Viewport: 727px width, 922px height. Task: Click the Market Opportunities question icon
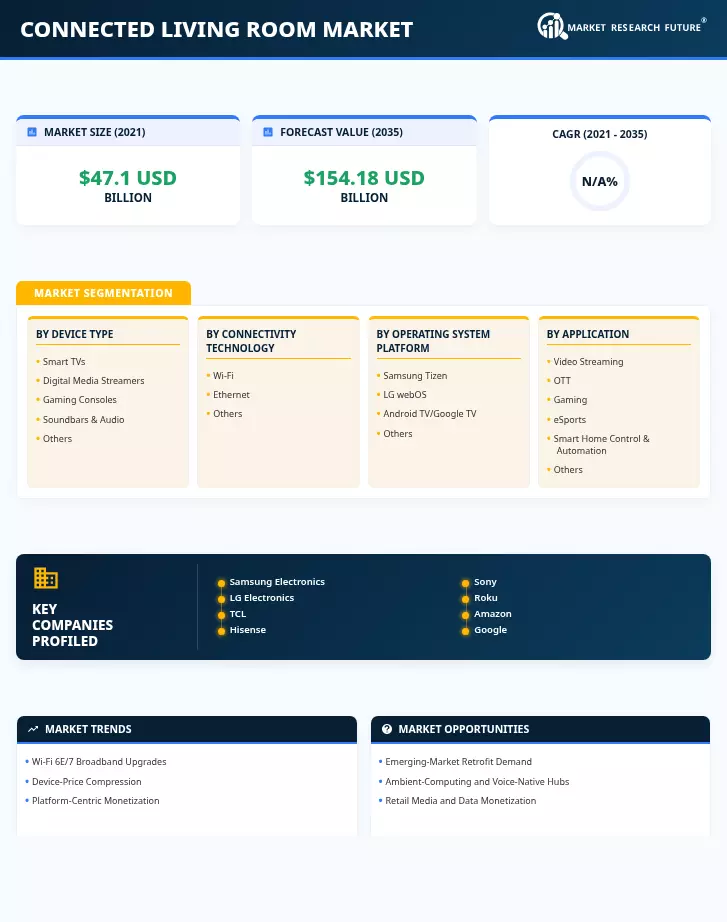pos(386,729)
